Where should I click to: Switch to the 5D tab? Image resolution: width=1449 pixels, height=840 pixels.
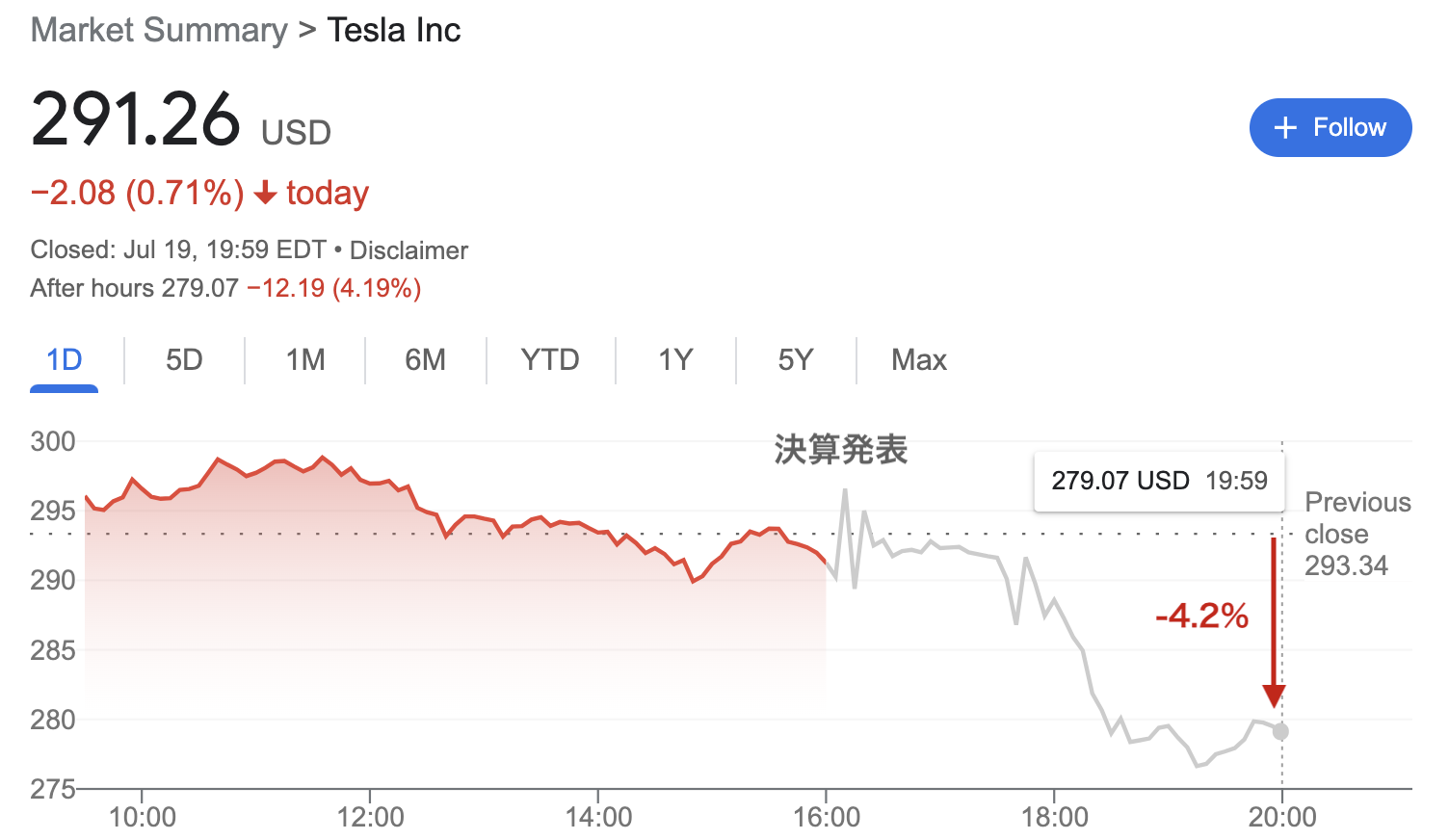[184, 360]
